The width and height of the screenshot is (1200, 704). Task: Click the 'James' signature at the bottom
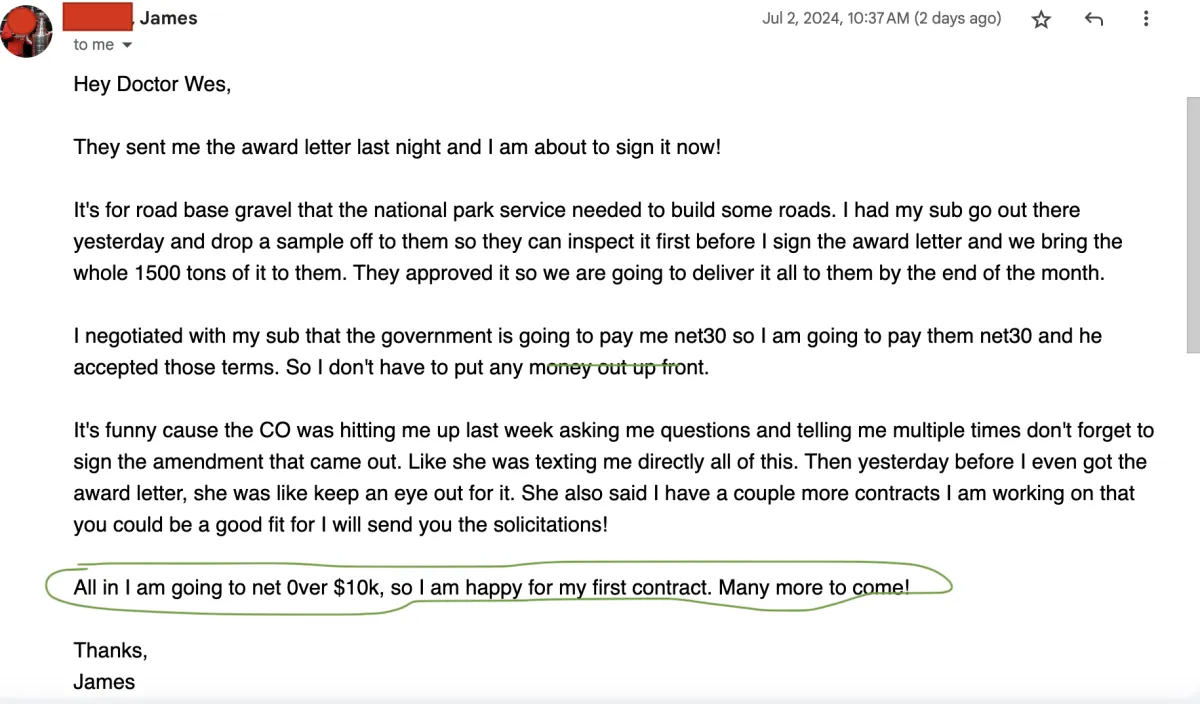point(104,682)
